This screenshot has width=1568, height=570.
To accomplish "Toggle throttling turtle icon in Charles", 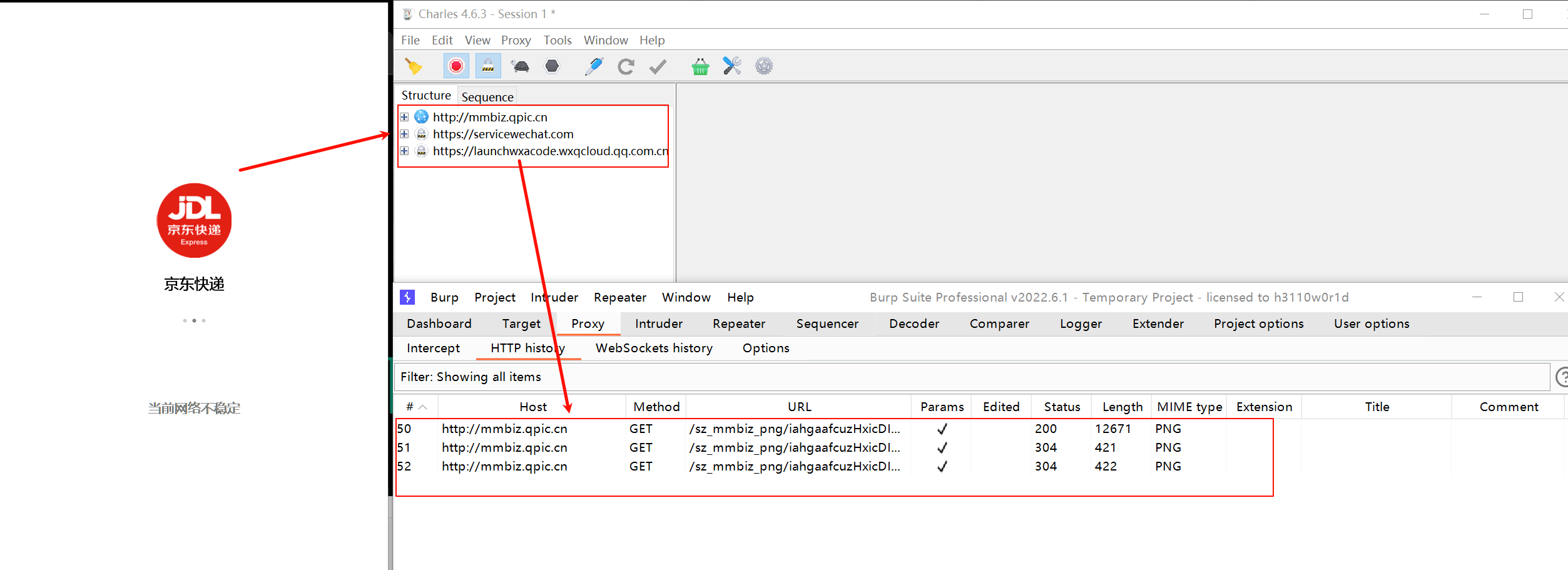I will coord(520,66).
